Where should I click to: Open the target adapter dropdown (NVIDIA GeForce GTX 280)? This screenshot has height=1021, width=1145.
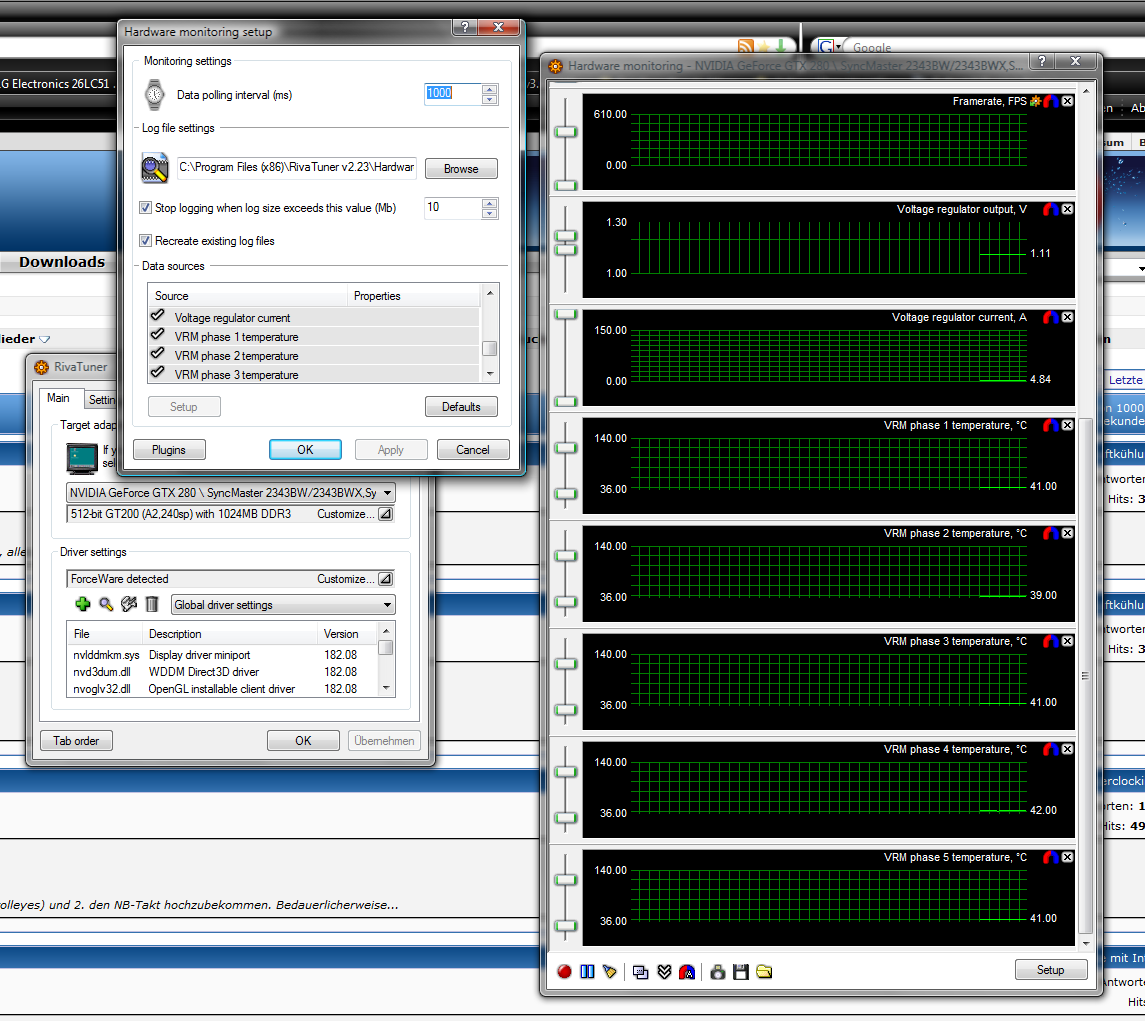tap(387, 493)
